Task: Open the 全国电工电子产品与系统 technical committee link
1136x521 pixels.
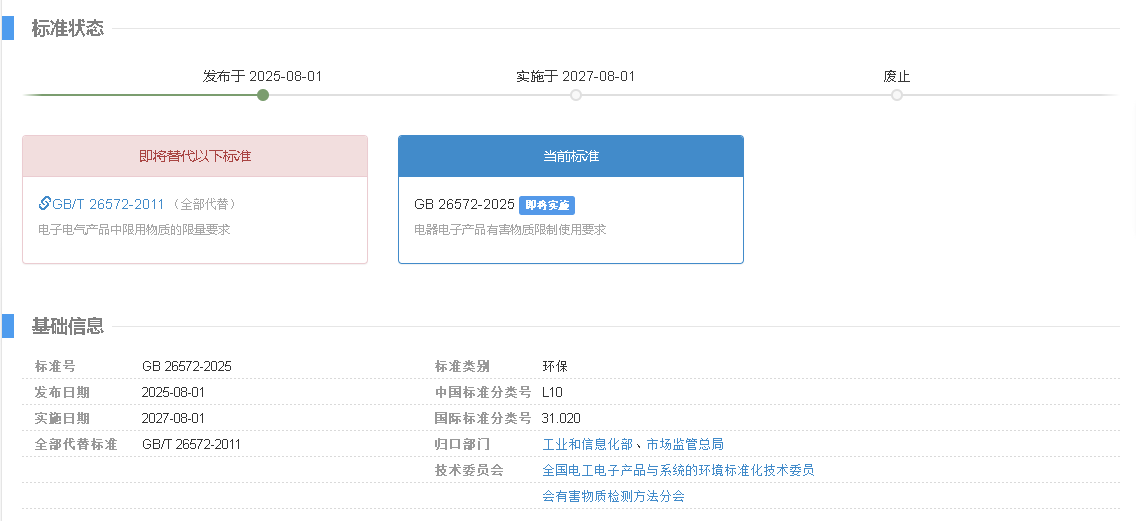Action: [x=678, y=470]
